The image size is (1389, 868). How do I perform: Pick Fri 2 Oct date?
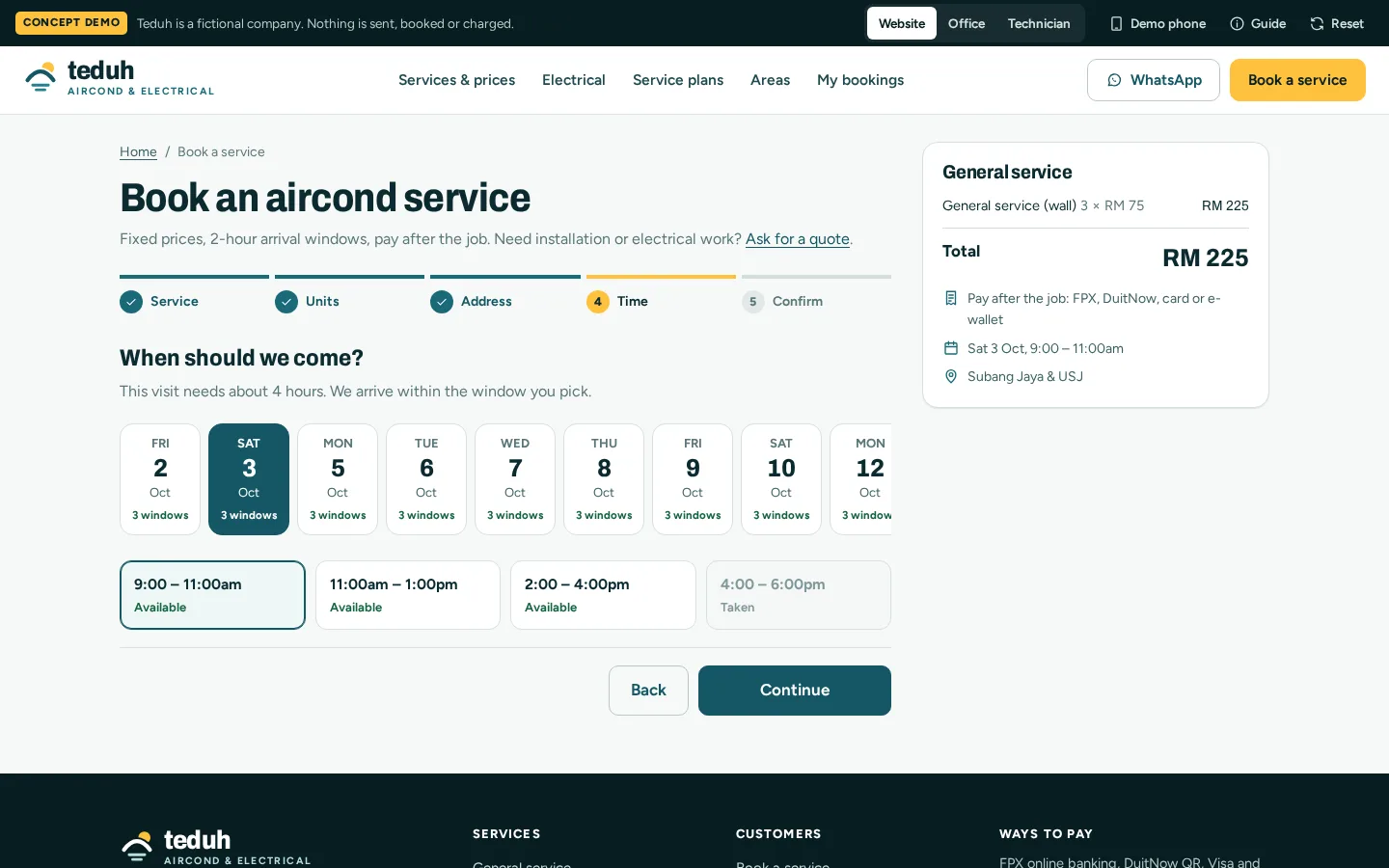pyautogui.click(x=160, y=479)
